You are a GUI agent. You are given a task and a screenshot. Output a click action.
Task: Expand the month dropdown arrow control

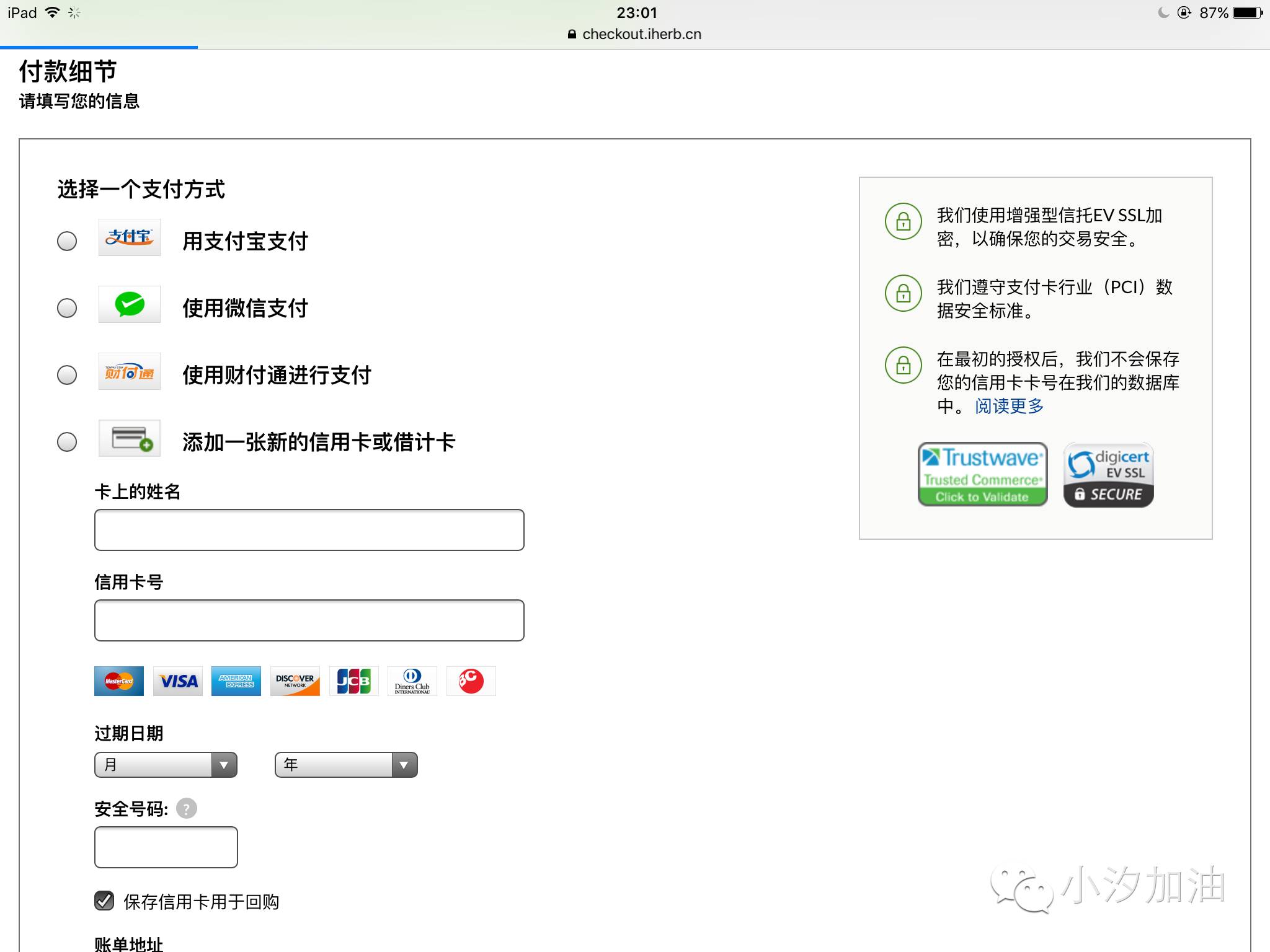coord(224,764)
